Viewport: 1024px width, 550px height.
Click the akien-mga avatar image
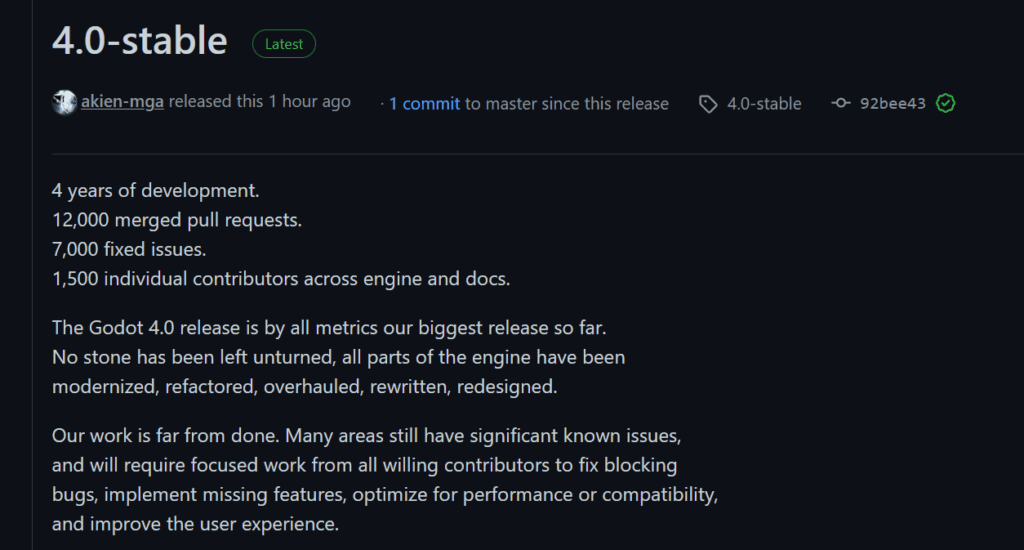(x=64, y=102)
